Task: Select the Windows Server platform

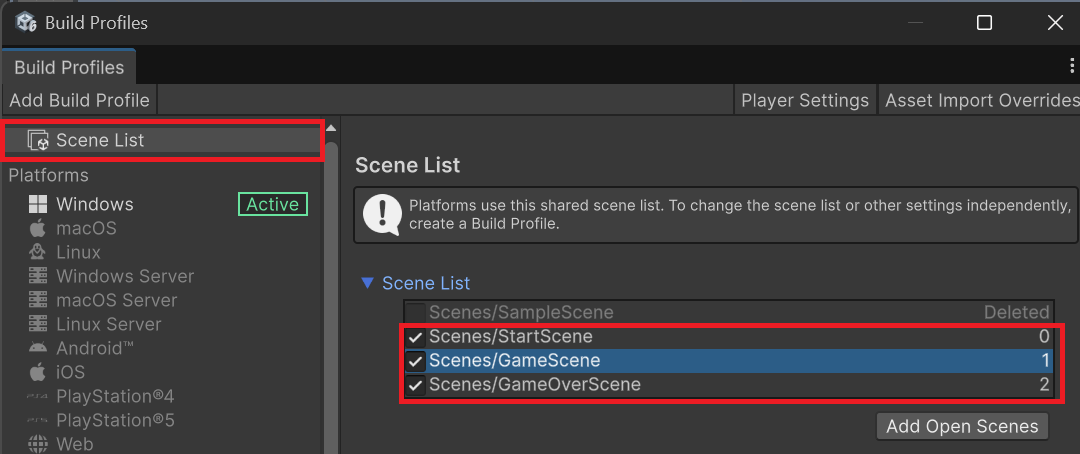Action: [125, 276]
